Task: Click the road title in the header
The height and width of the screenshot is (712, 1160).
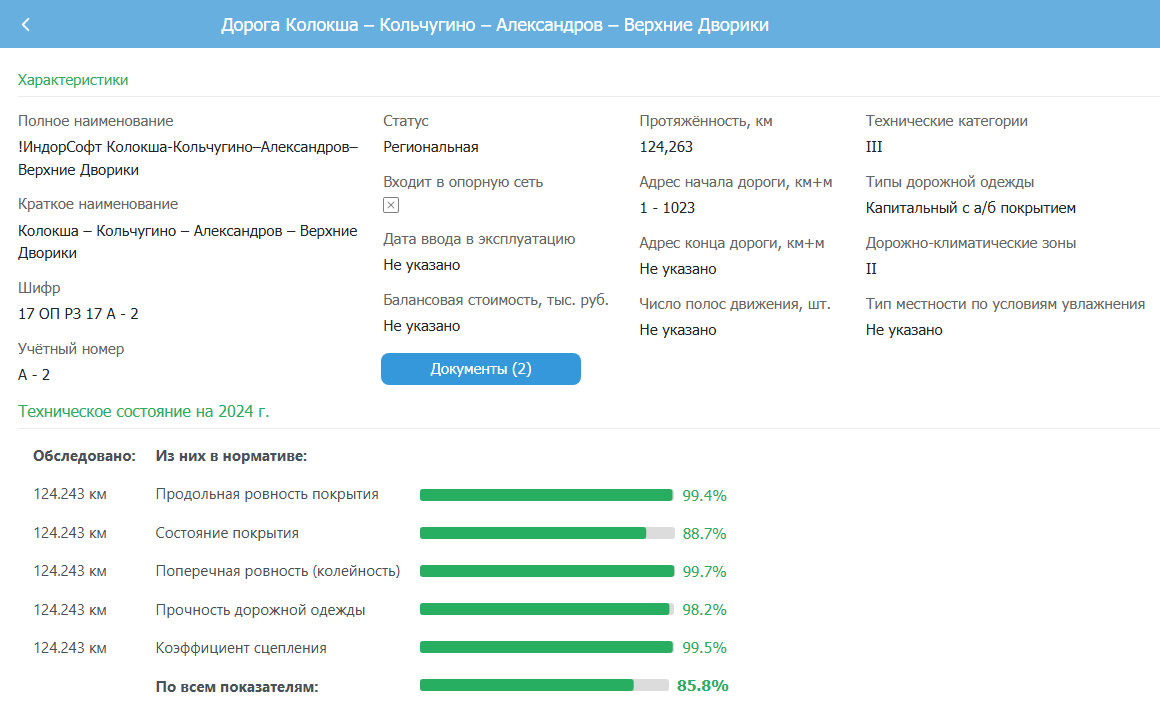Action: click(494, 25)
